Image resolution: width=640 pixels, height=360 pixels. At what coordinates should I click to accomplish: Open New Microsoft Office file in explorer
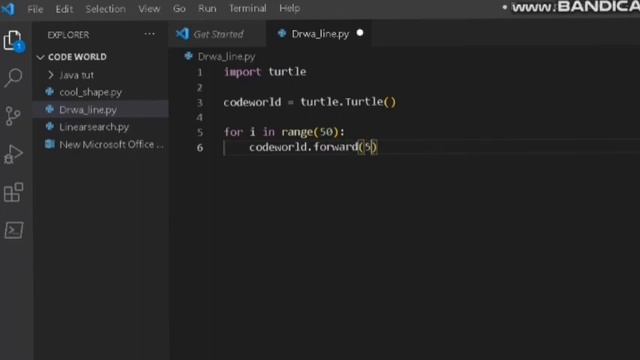pos(111,144)
